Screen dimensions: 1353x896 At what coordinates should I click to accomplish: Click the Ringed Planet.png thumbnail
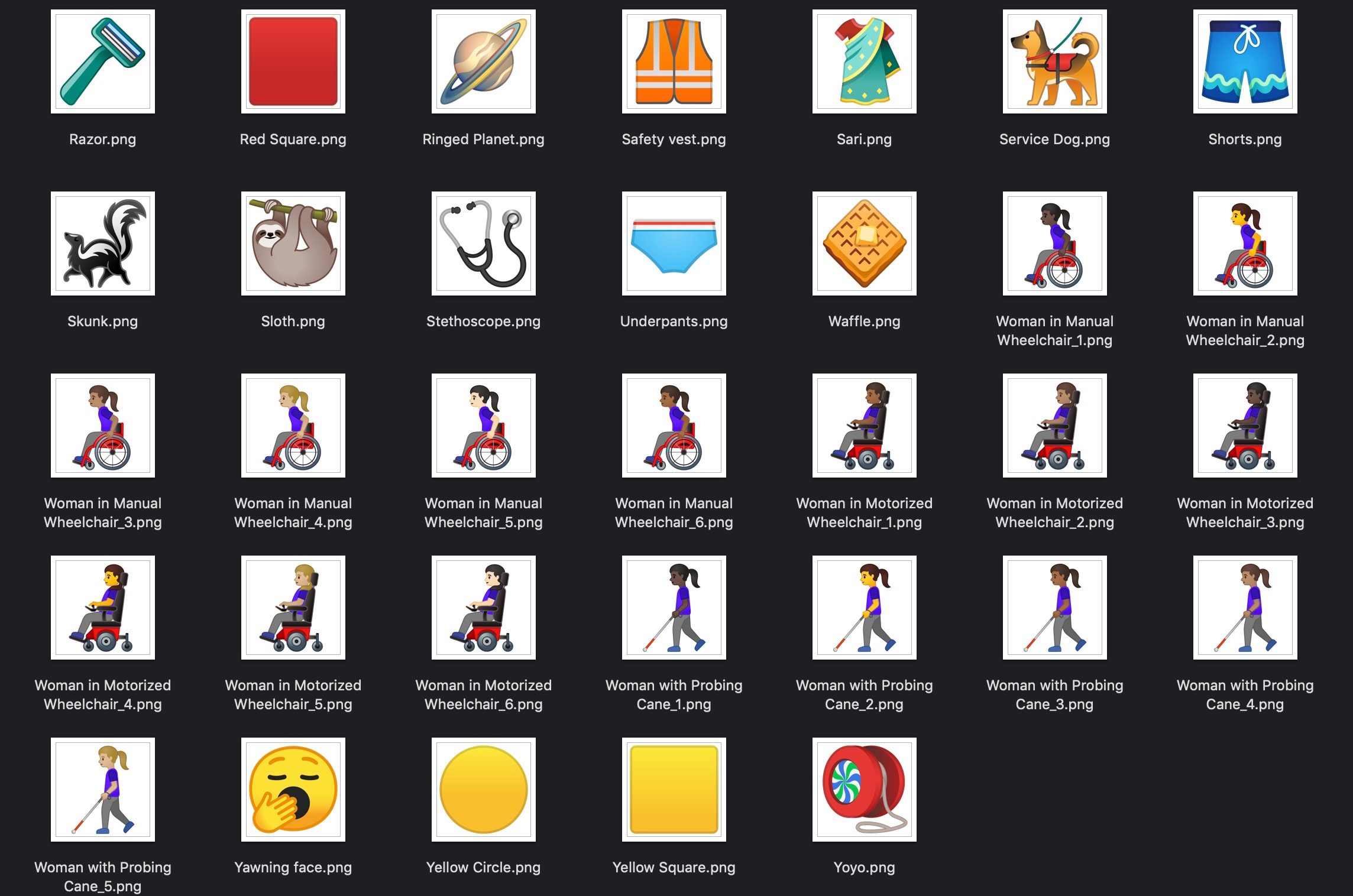[x=483, y=61]
